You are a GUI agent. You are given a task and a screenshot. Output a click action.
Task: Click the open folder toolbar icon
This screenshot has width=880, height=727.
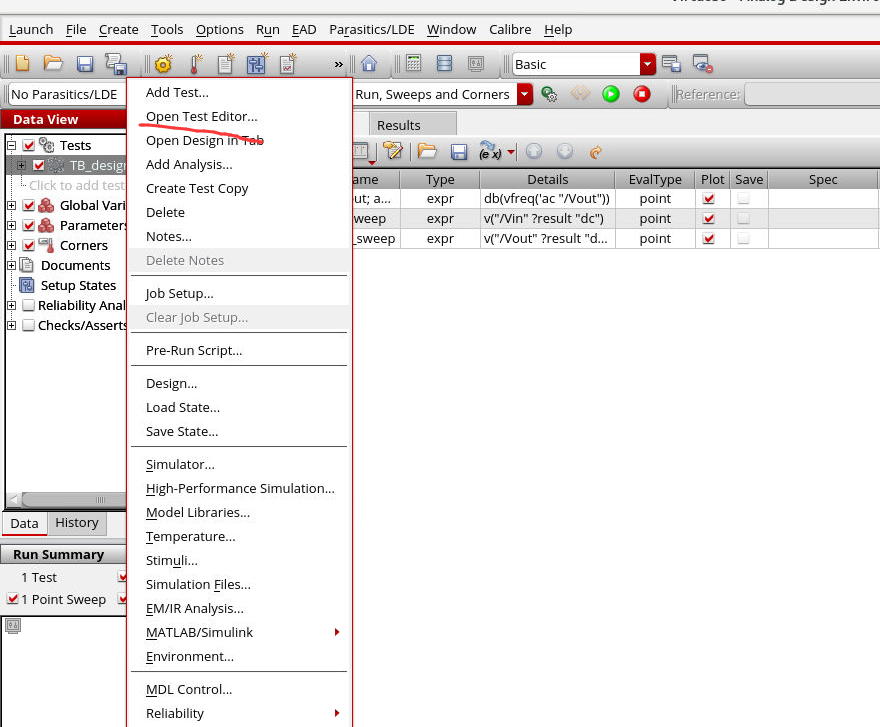click(53, 63)
